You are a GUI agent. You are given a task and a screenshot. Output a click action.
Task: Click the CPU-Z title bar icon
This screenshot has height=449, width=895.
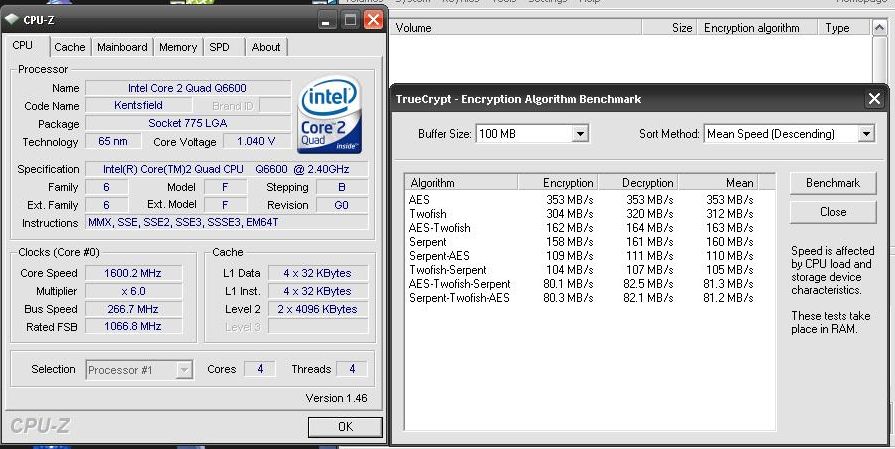11,20
